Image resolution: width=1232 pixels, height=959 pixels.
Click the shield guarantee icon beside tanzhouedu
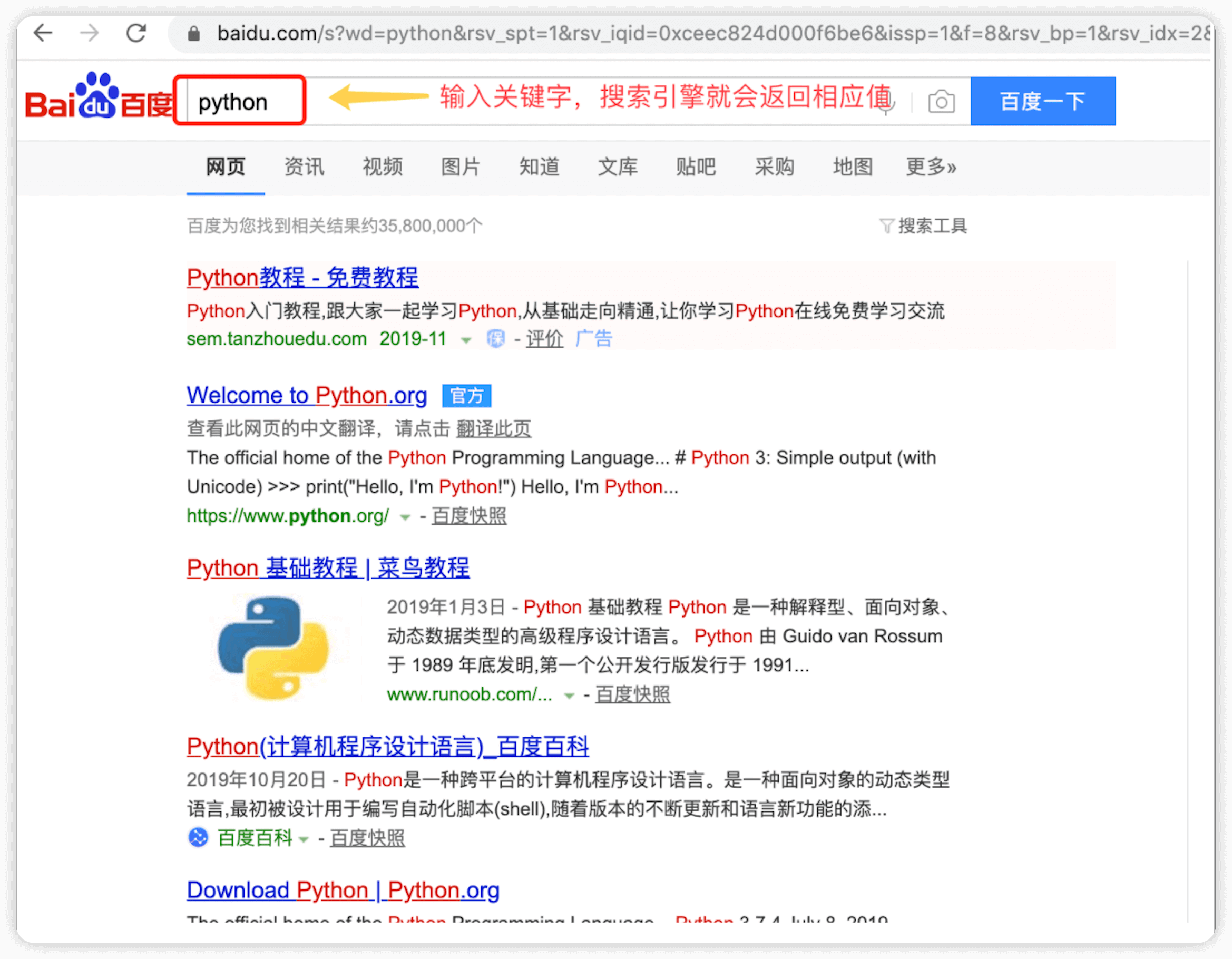[496, 339]
